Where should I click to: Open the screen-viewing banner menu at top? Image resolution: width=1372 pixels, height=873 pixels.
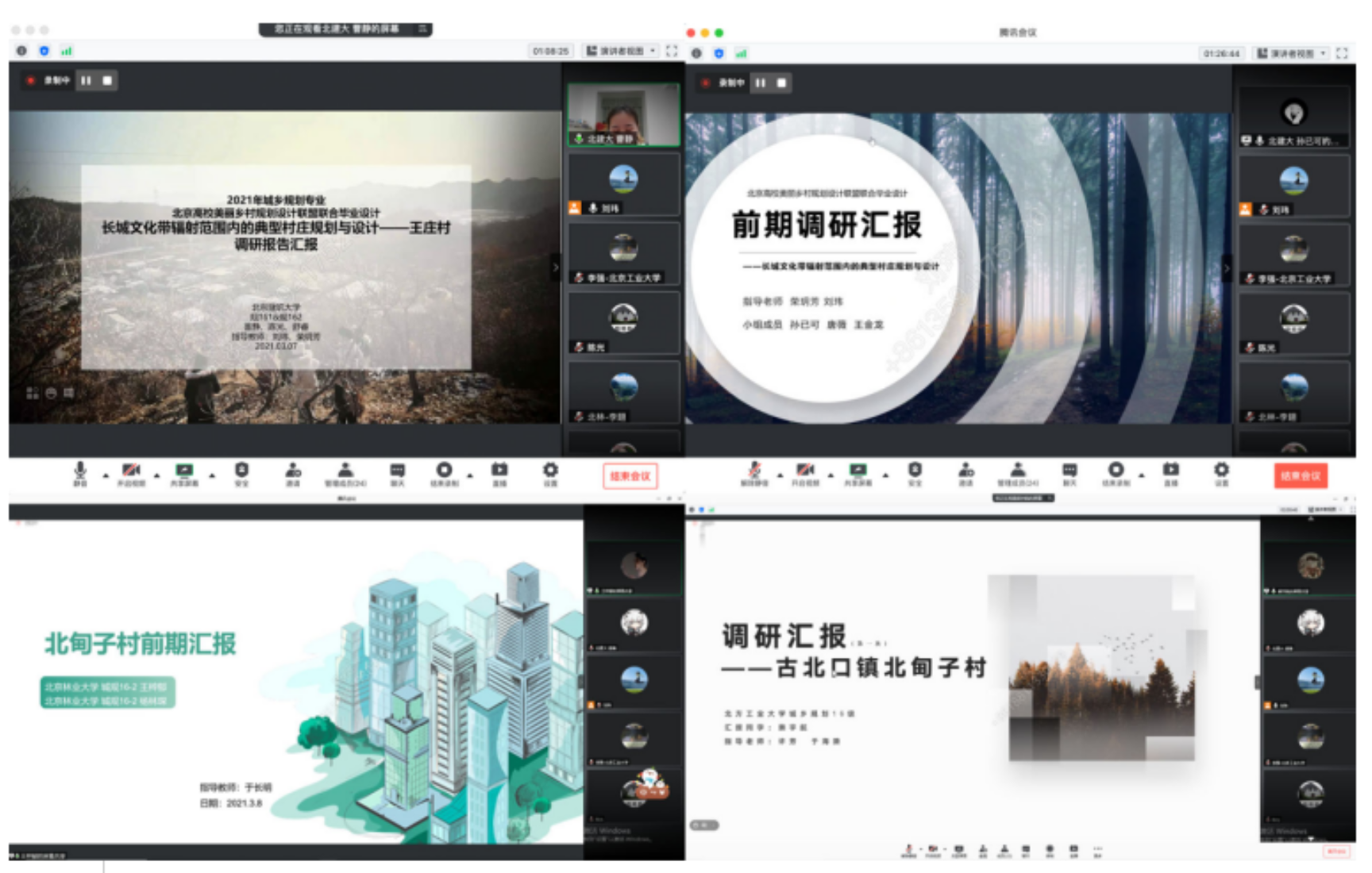click(x=423, y=29)
